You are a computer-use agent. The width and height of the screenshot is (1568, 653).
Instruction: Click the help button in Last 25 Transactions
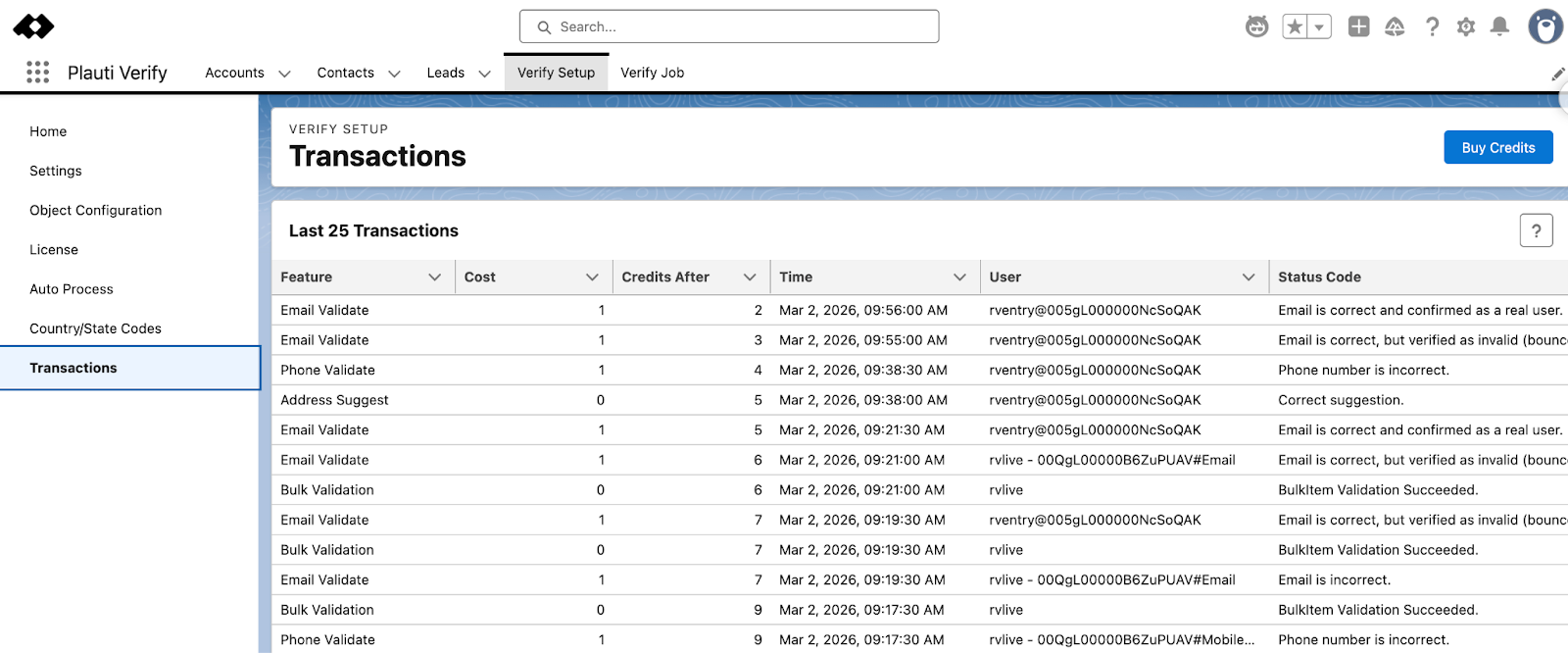pyautogui.click(x=1536, y=230)
